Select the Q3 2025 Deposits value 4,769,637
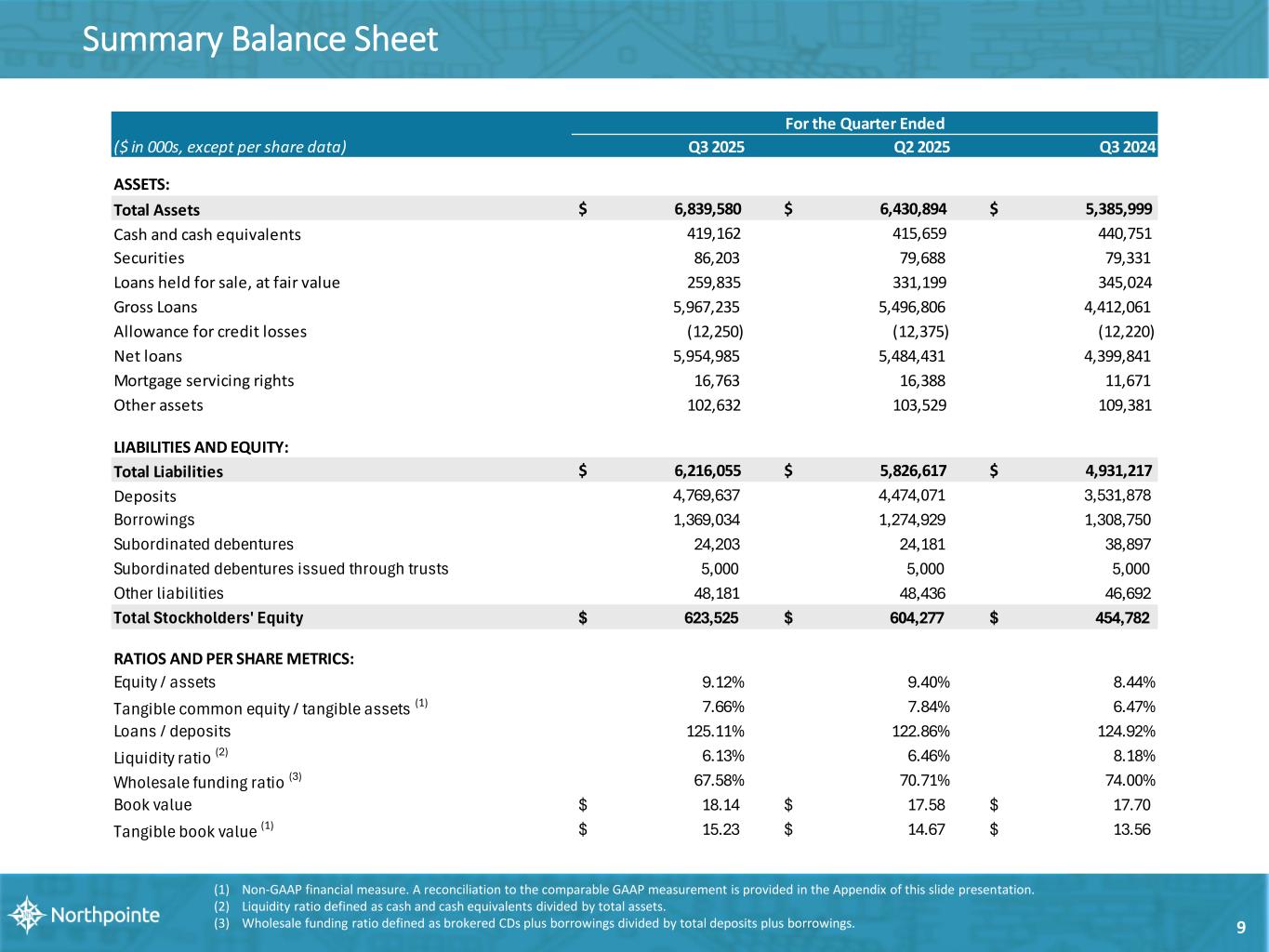 tap(707, 496)
